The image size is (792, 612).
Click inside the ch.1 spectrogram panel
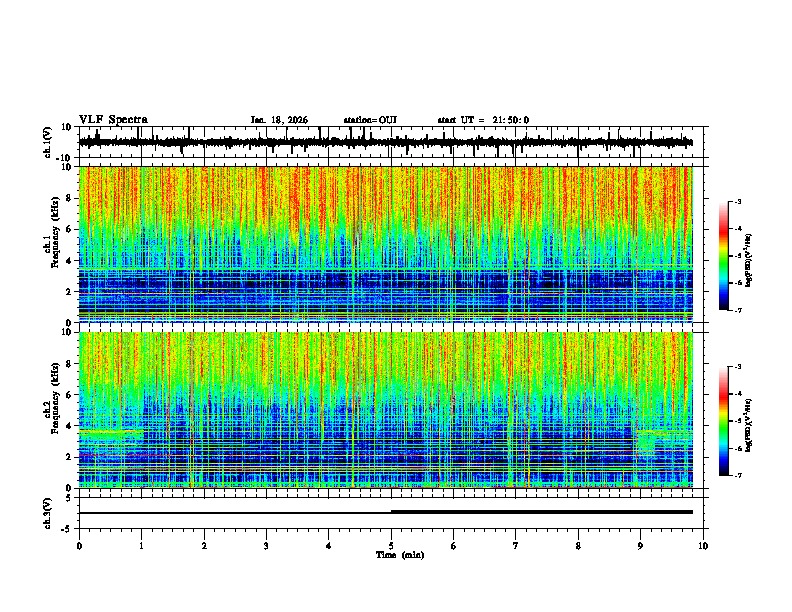[386, 244]
